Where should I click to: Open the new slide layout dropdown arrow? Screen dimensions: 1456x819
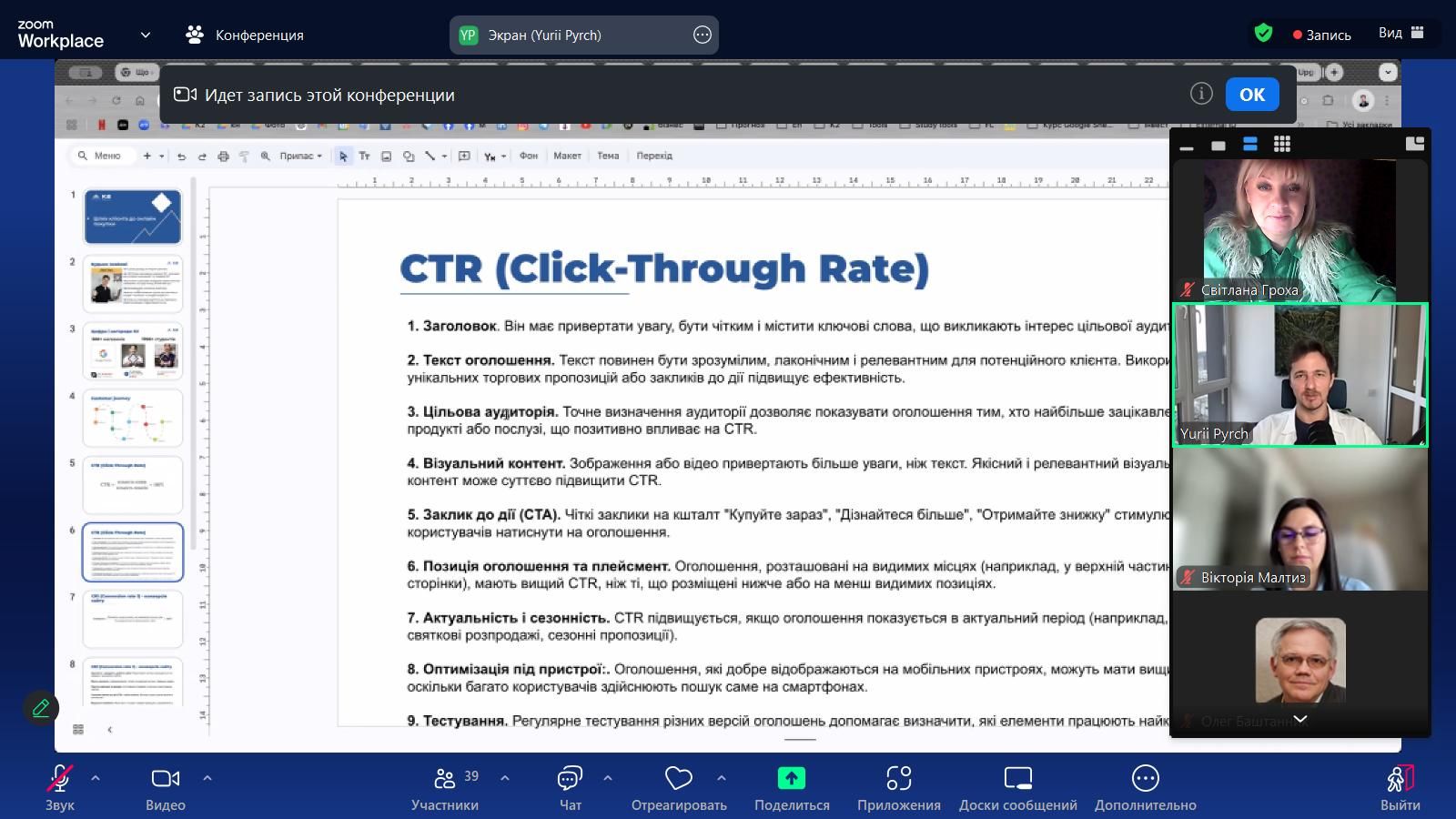point(162,156)
